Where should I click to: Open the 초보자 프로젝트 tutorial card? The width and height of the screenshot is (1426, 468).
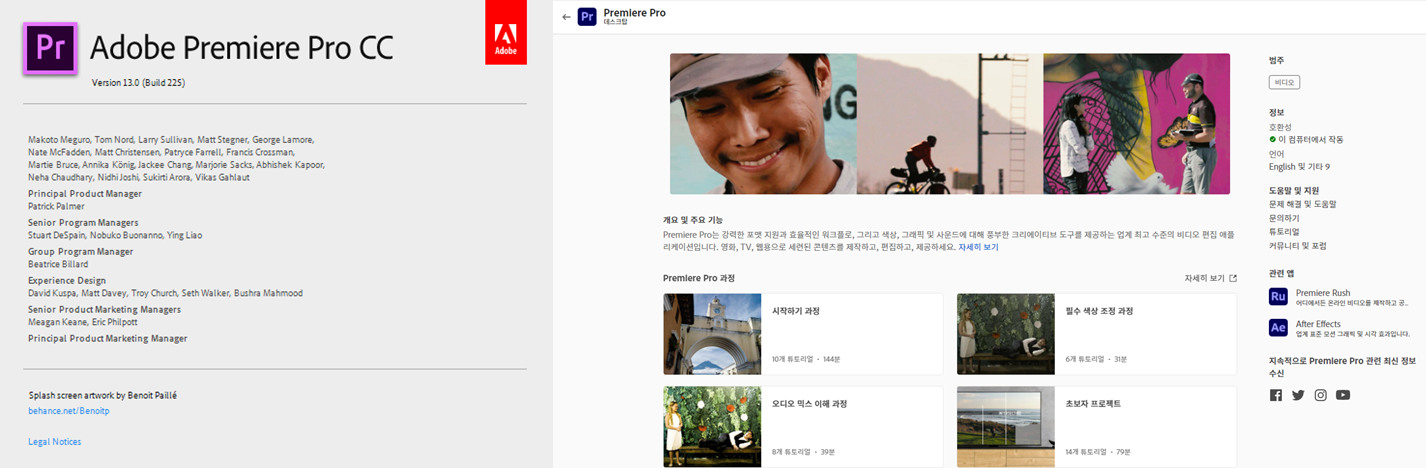[x=1096, y=426]
